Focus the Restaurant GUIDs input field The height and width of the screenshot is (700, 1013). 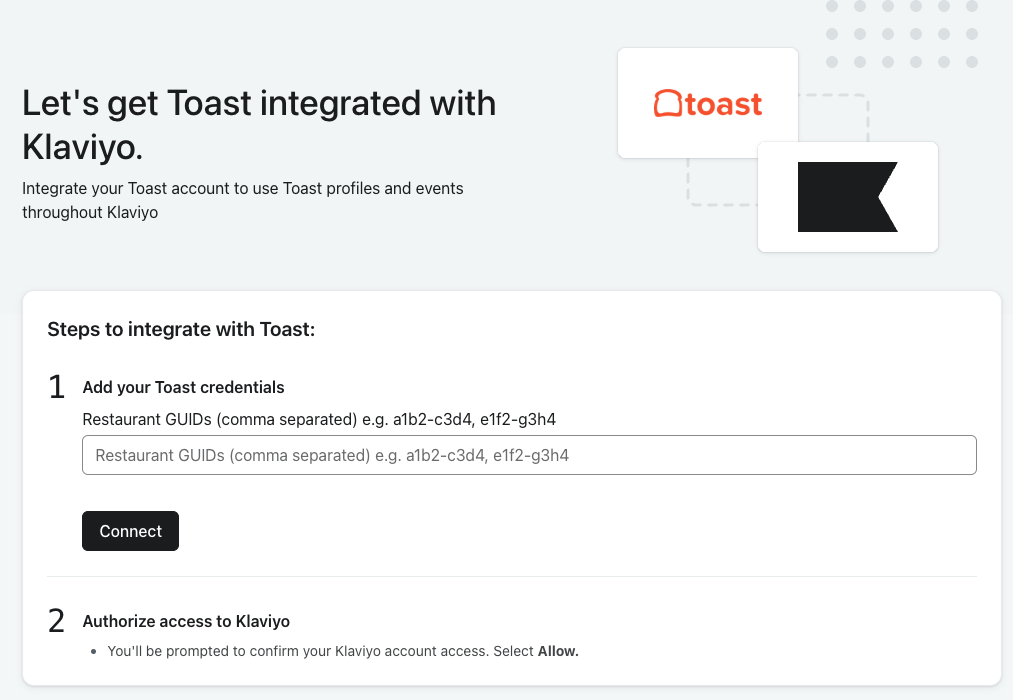pos(529,455)
